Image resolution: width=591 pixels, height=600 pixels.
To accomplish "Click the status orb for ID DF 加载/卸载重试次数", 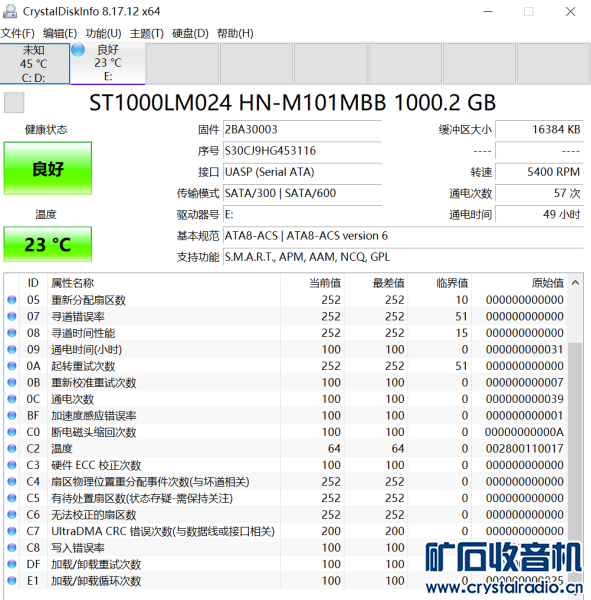I will tap(12, 564).
